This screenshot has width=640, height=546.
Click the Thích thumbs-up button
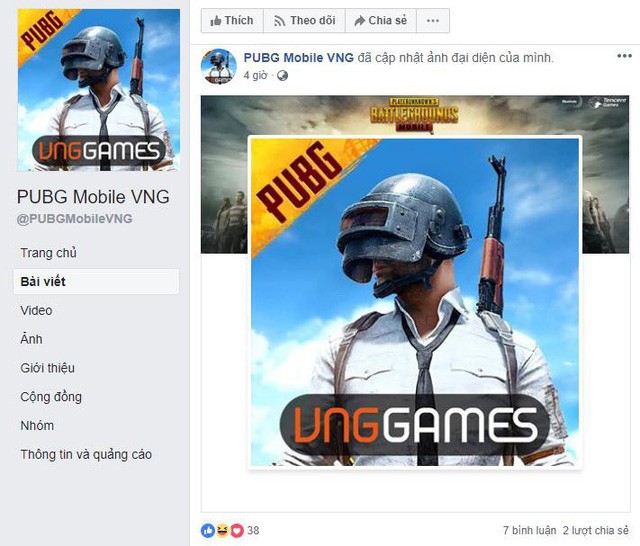[x=232, y=20]
